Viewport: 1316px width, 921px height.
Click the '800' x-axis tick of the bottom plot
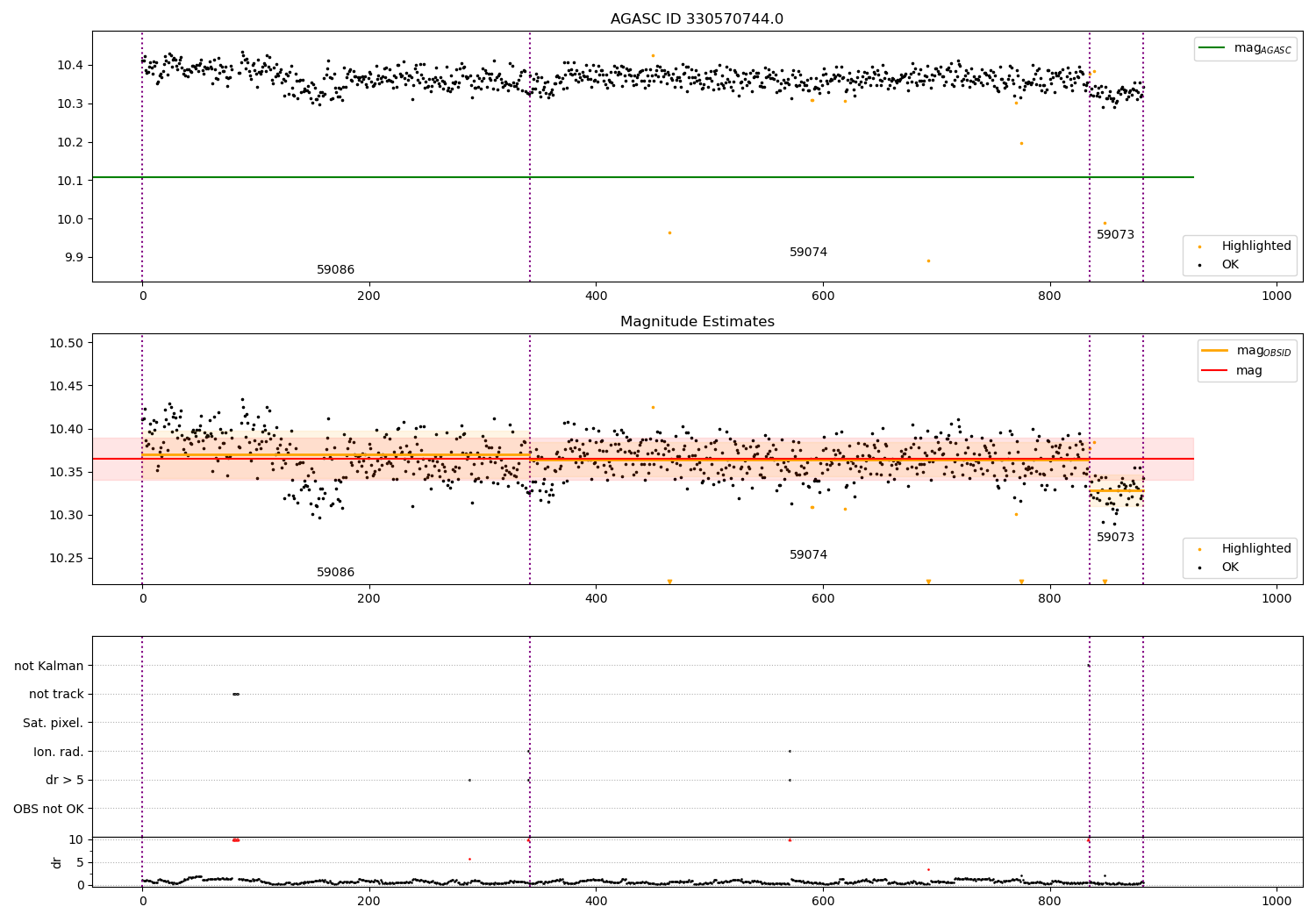click(x=1050, y=902)
